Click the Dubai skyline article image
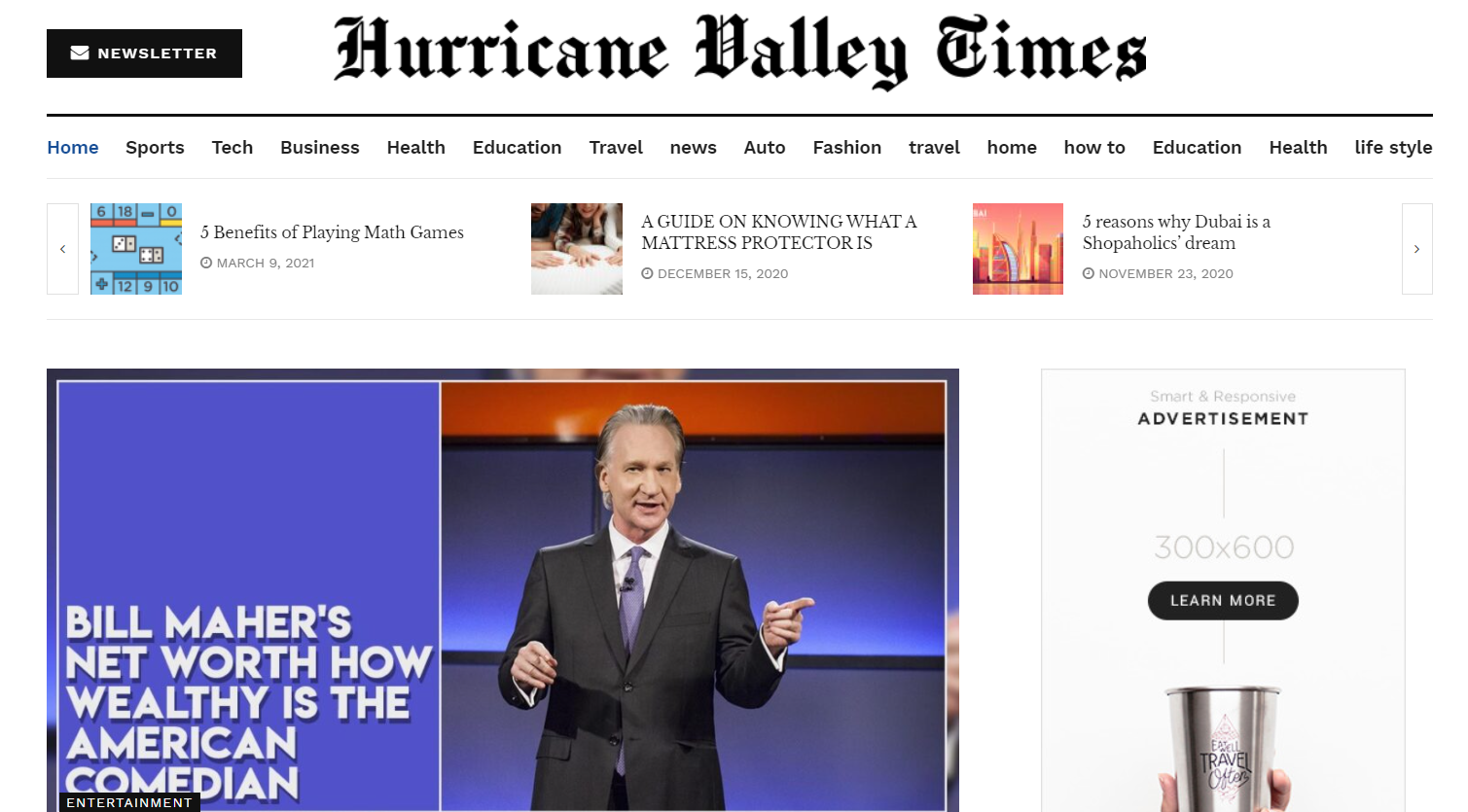This screenshot has width=1468, height=812. click(x=1018, y=249)
